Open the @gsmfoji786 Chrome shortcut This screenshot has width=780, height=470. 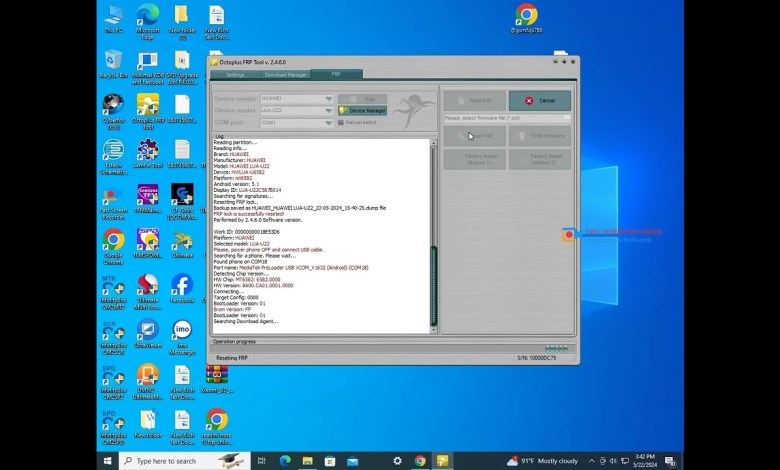(x=526, y=19)
